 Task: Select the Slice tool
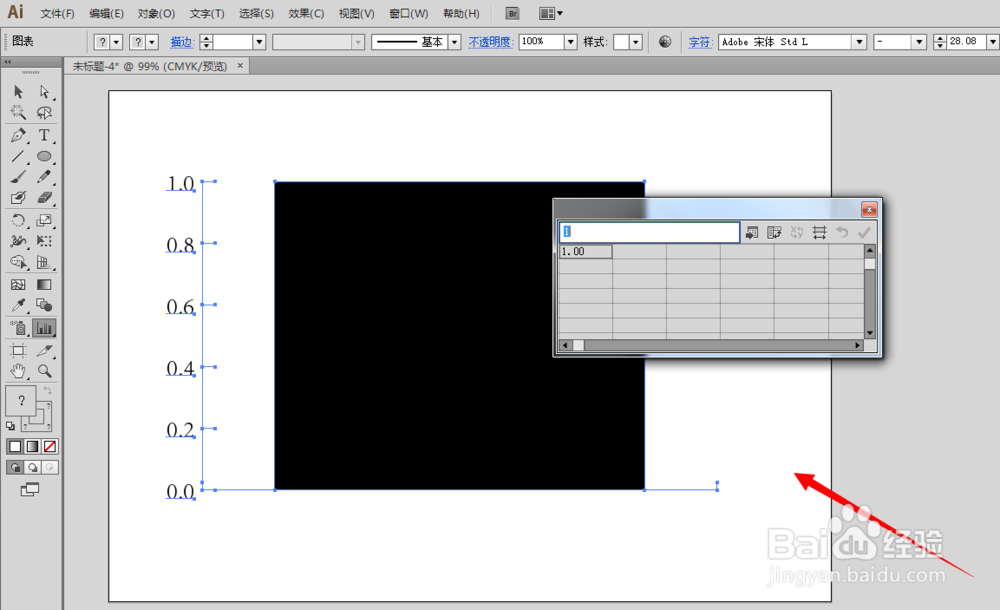[44, 350]
